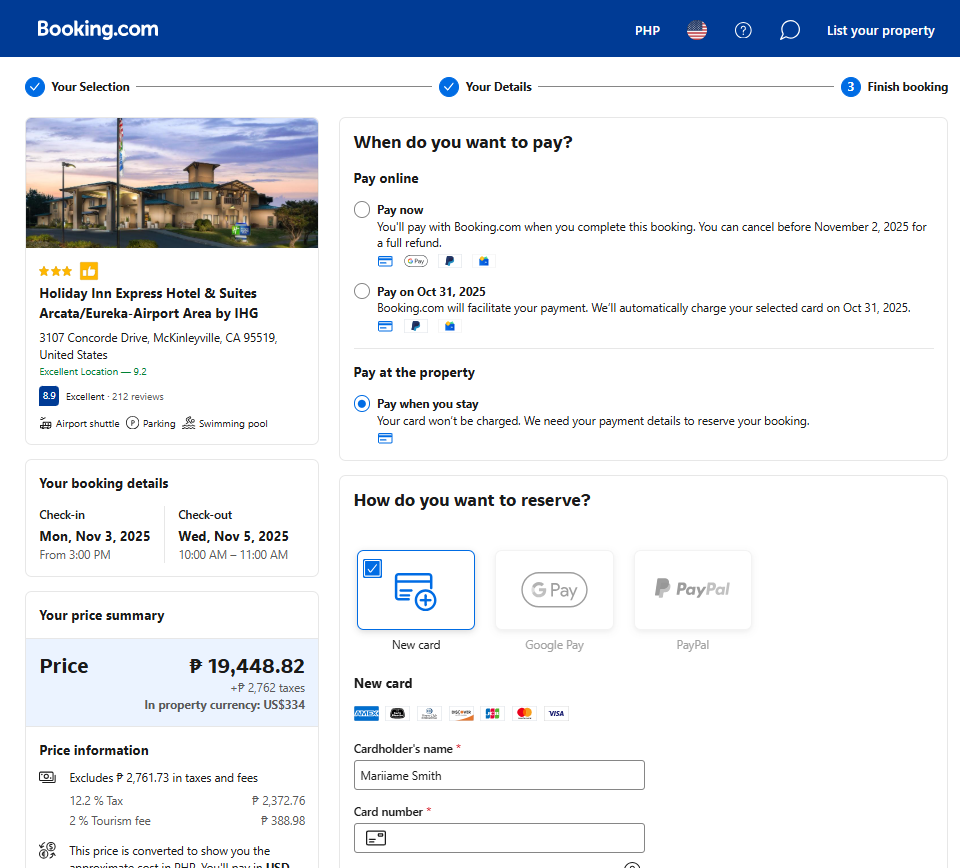Viewport: 960px width, 868px height.
Task: Open the language flag selector
Action: pos(697,30)
